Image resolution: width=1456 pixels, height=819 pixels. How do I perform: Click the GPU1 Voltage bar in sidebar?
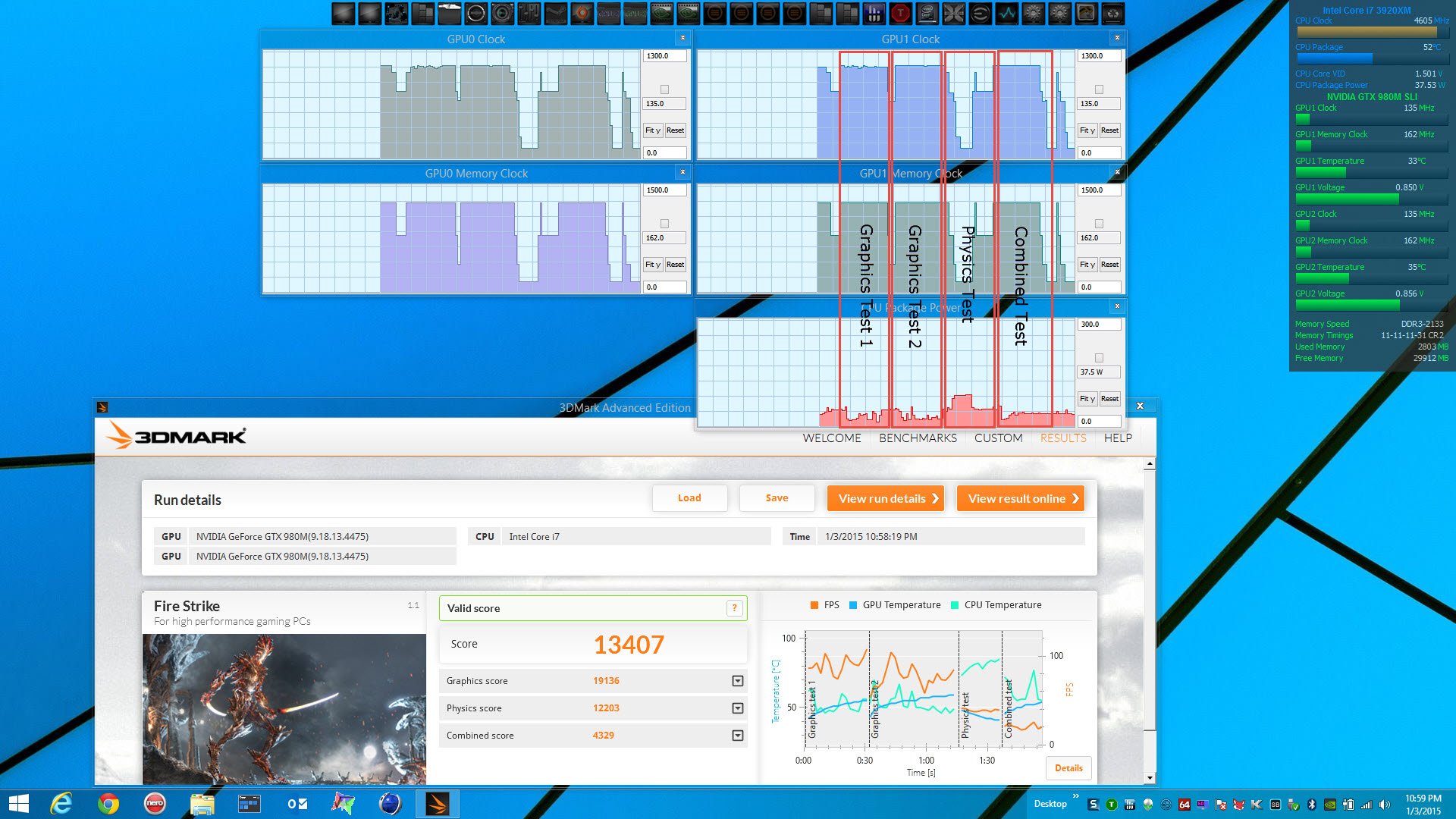tap(1371, 199)
